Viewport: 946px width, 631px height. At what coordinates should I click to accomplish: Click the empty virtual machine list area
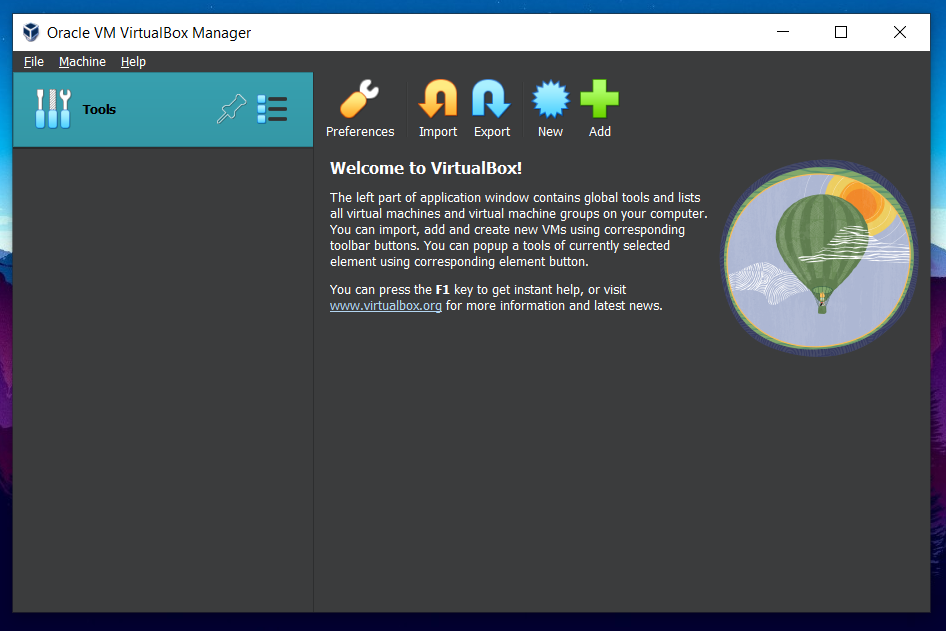[160, 380]
